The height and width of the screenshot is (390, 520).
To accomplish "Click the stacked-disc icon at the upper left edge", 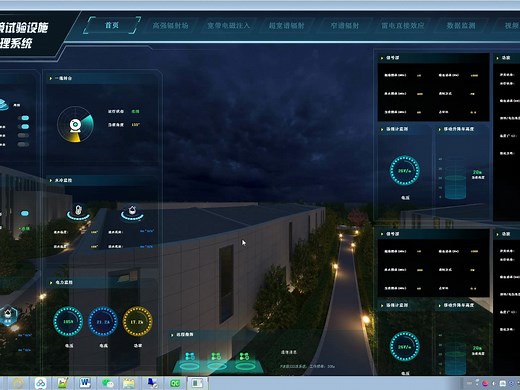I will click(3, 105).
